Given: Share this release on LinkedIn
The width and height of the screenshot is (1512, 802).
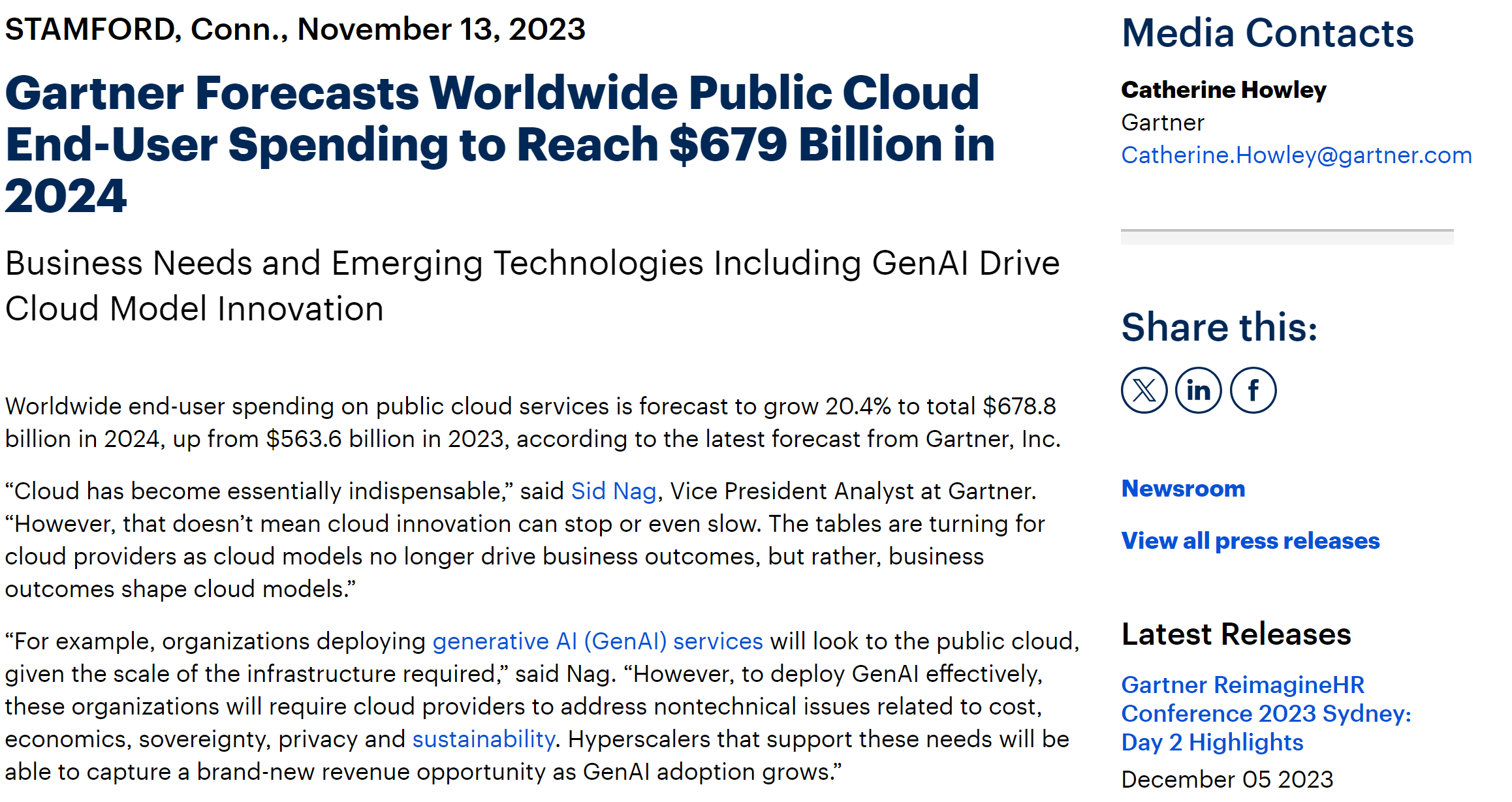Looking at the screenshot, I should (x=1198, y=390).
